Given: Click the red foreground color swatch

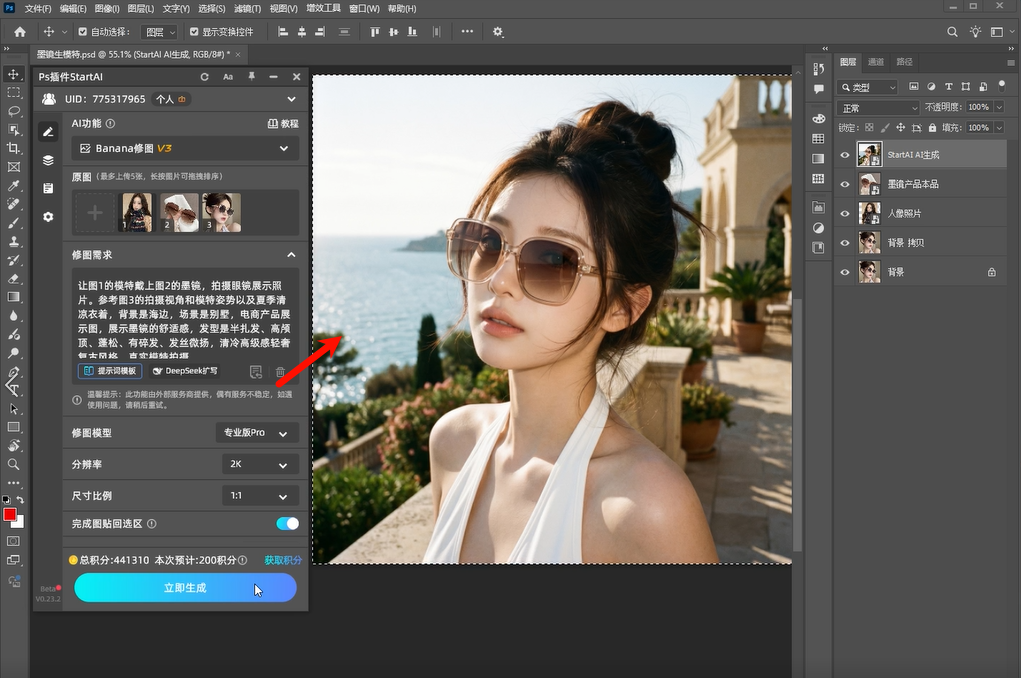Looking at the screenshot, I should 10,515.
